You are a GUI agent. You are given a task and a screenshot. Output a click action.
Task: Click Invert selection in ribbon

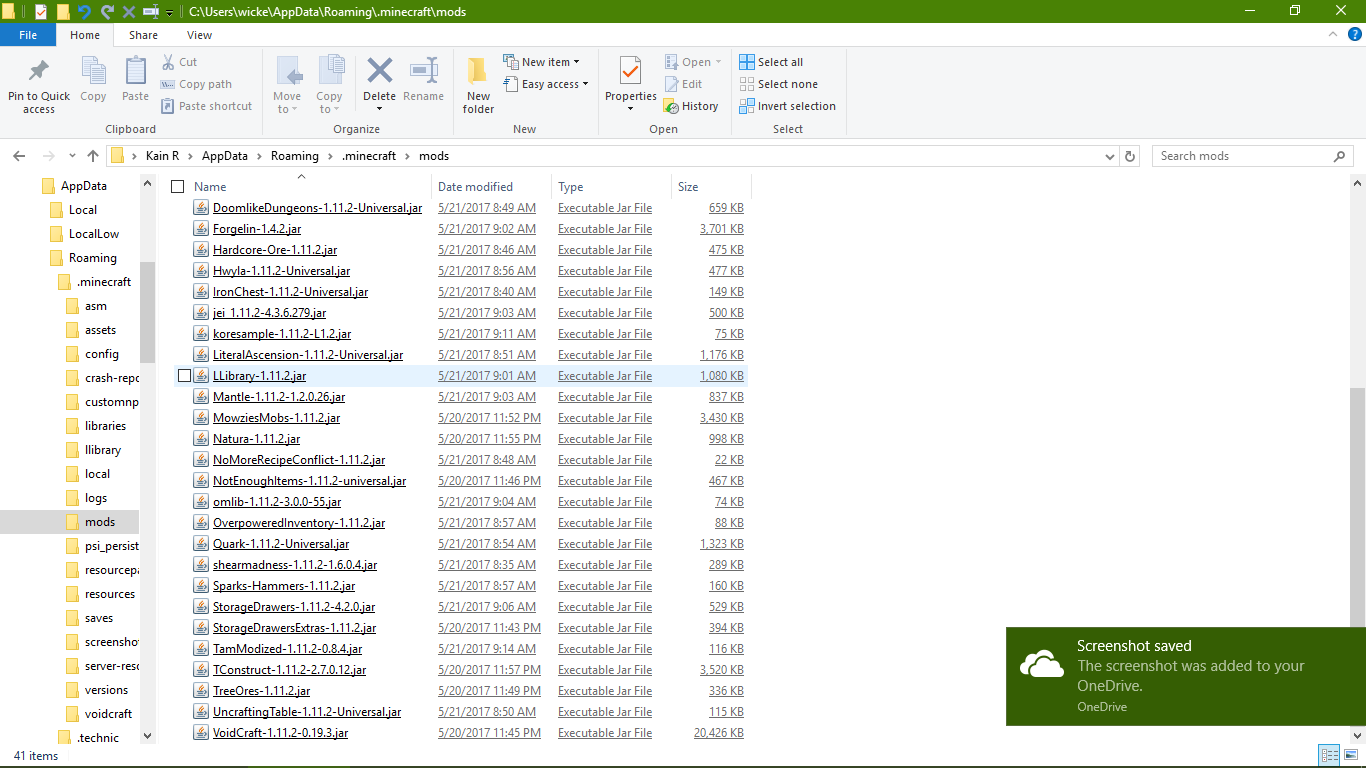787,106
